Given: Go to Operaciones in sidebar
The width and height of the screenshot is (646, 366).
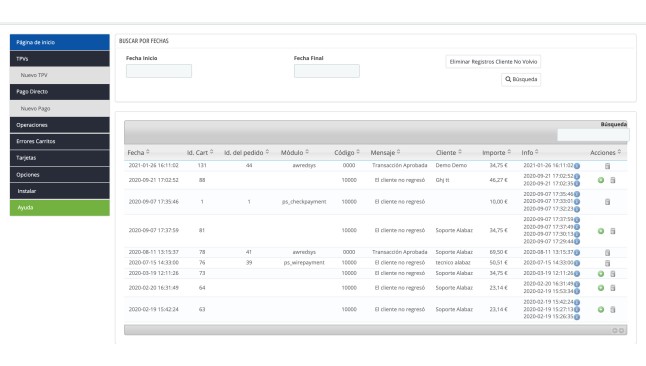Looking at the screenshot, I should click(x=60, y=125).
